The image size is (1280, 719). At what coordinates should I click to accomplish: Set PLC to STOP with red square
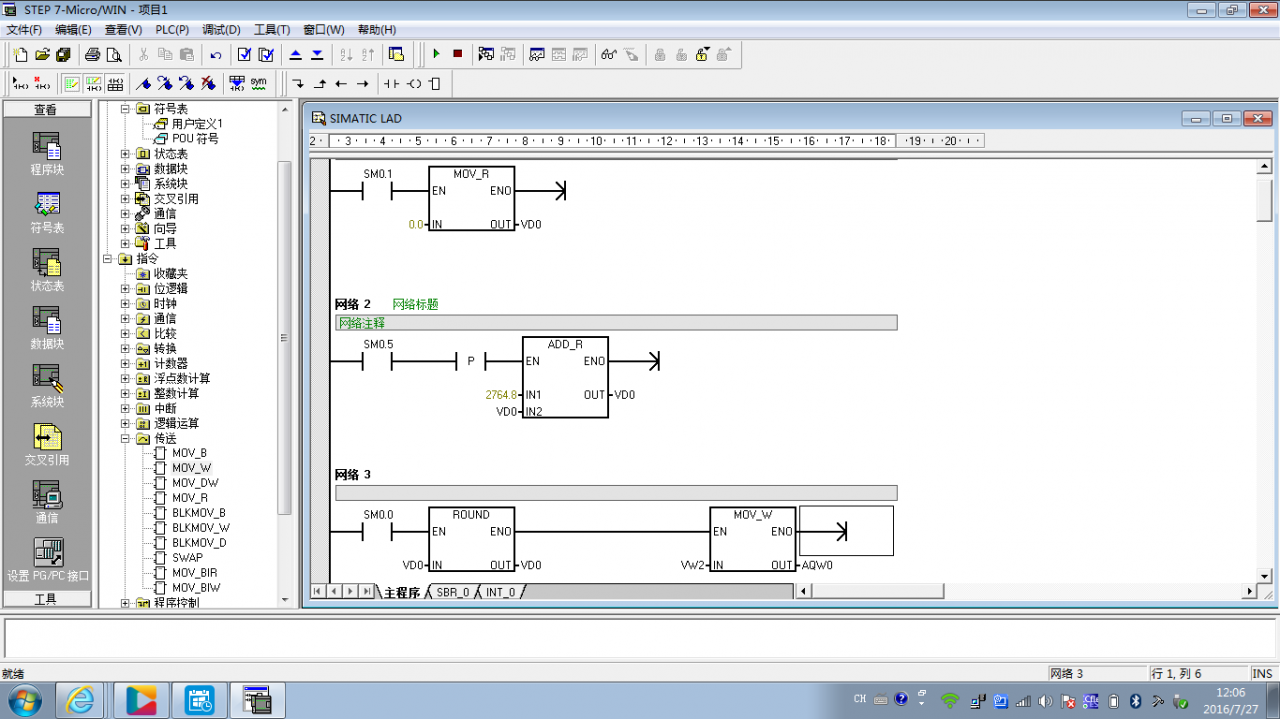coord(457,54)
